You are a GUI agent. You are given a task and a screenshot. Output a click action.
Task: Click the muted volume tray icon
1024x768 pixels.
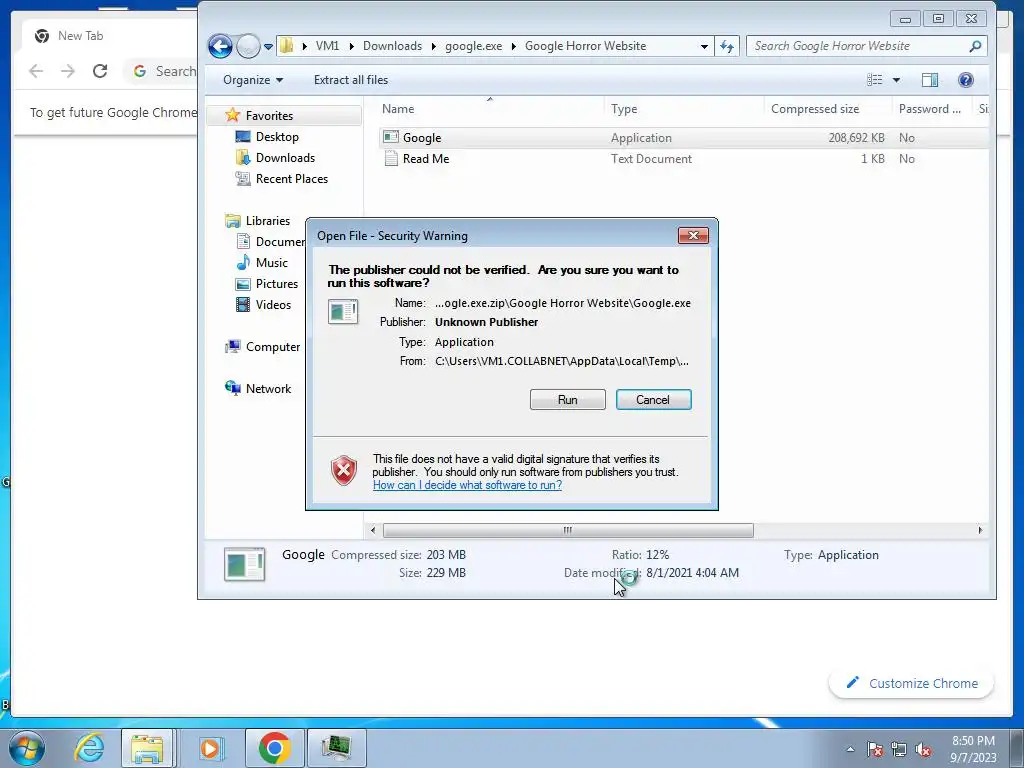tap(923, 750)
